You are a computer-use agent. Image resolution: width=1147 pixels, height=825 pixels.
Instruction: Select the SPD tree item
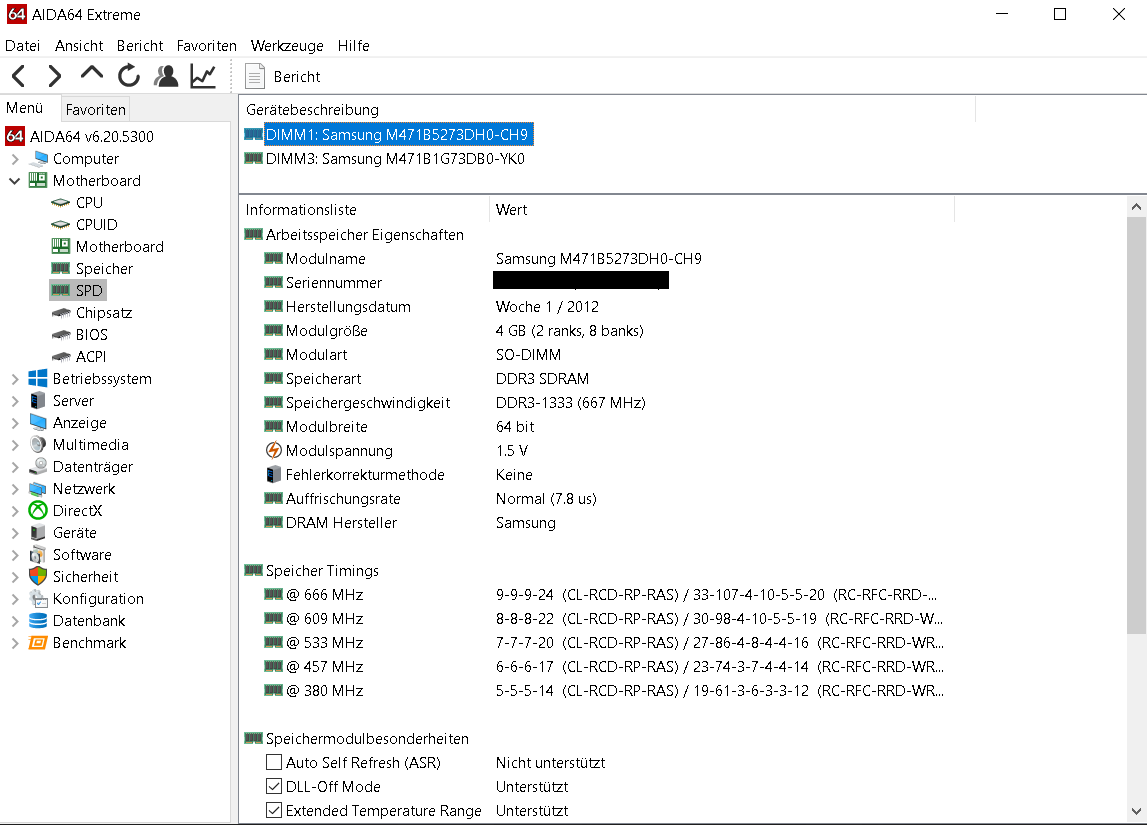(x=78, y=290)
